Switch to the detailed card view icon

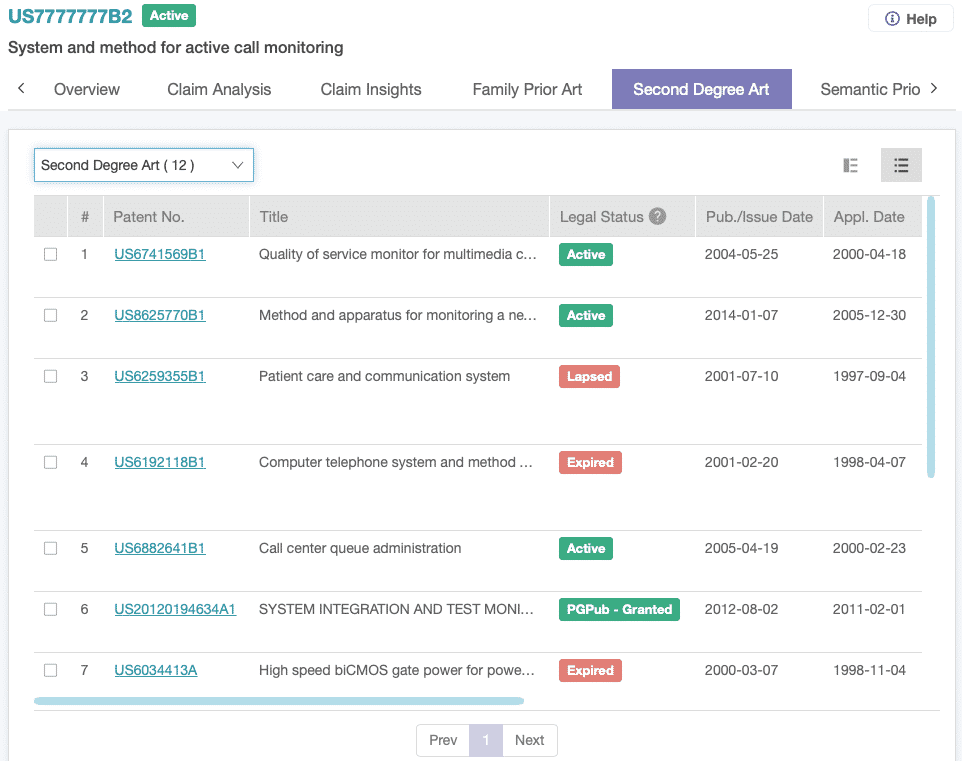coord(850,165)
